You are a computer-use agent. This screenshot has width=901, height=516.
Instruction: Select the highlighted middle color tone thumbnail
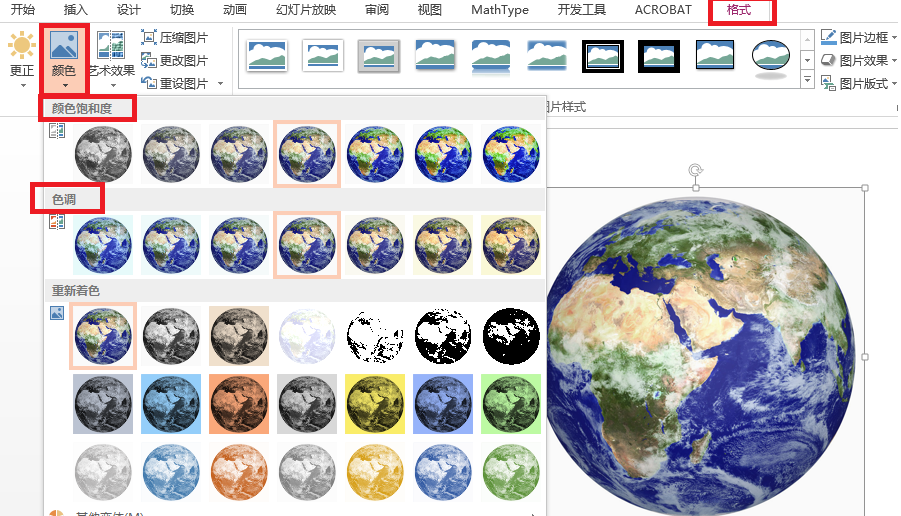pyautogui.click(x=307, y=245)
